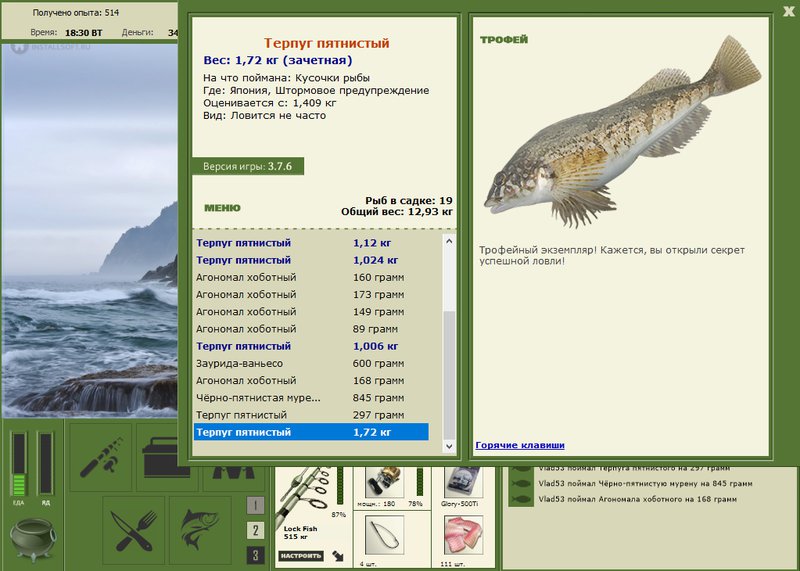
Task: Click the green cauldron icon
Action: [x=33, y=539]
